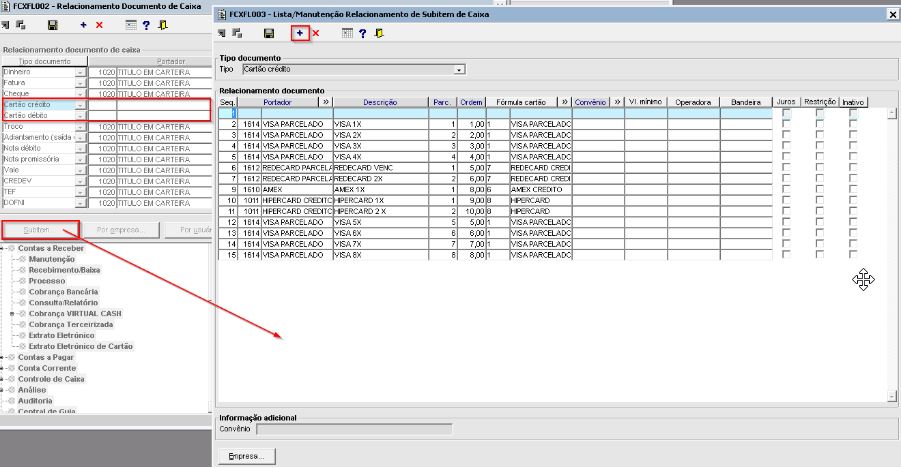Select Recebimento/Baixa tree item

(x=64, y=270)
